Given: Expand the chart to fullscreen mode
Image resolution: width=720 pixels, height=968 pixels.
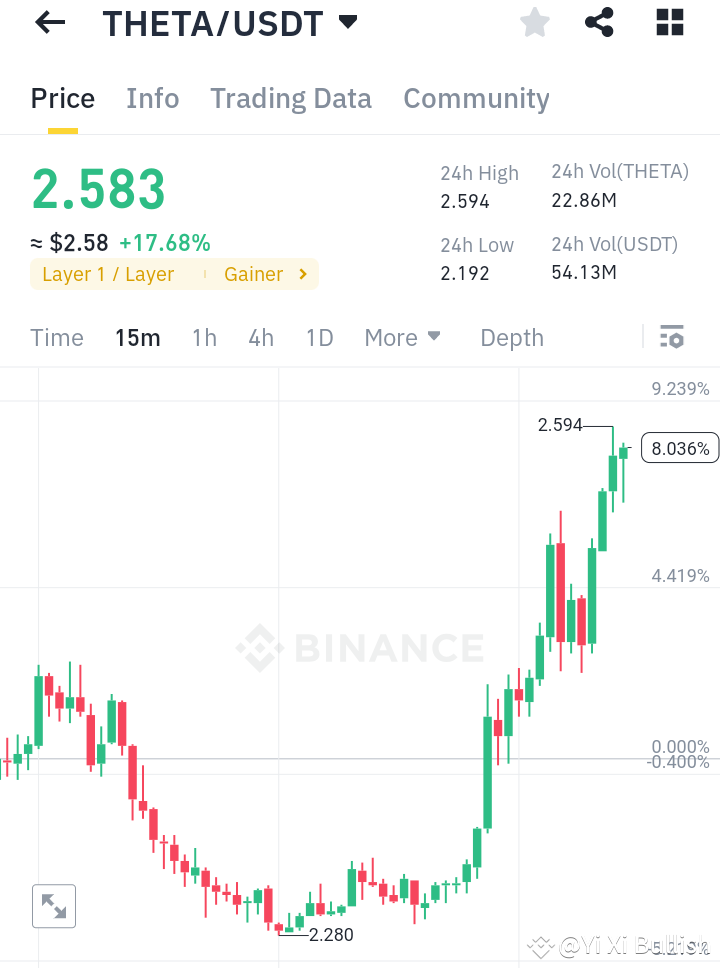Looking at the screenshot, I should point(54,906).
